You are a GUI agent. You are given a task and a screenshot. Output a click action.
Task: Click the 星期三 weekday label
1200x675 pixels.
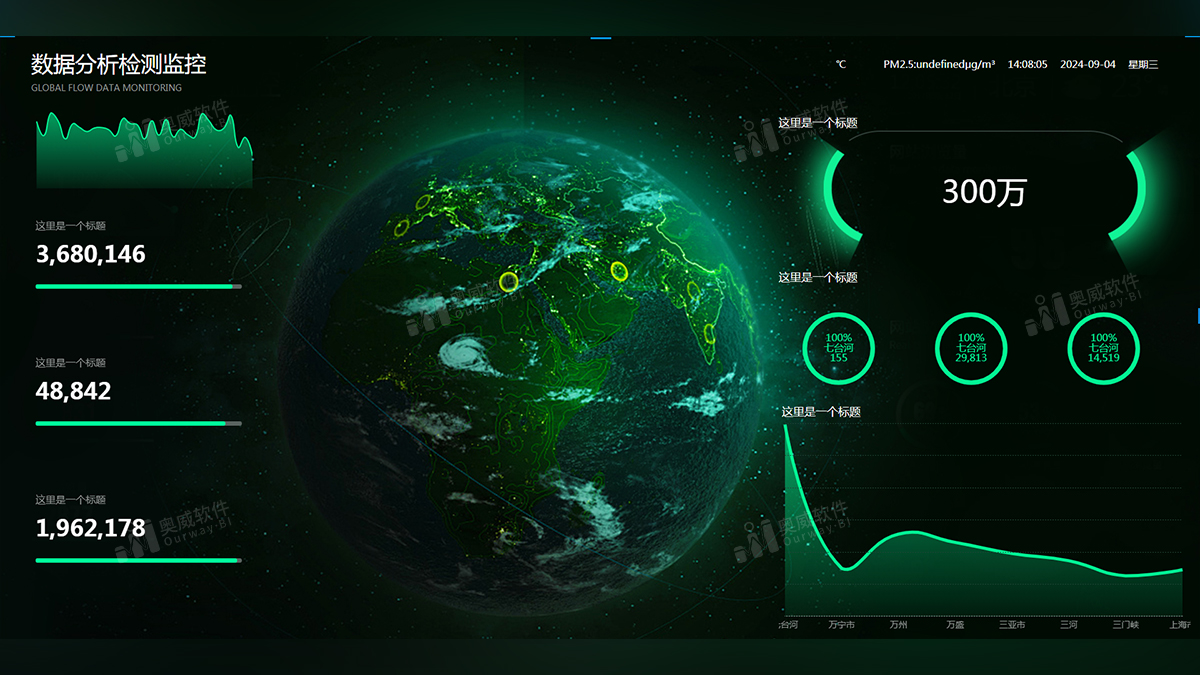tap(1143, 64)
